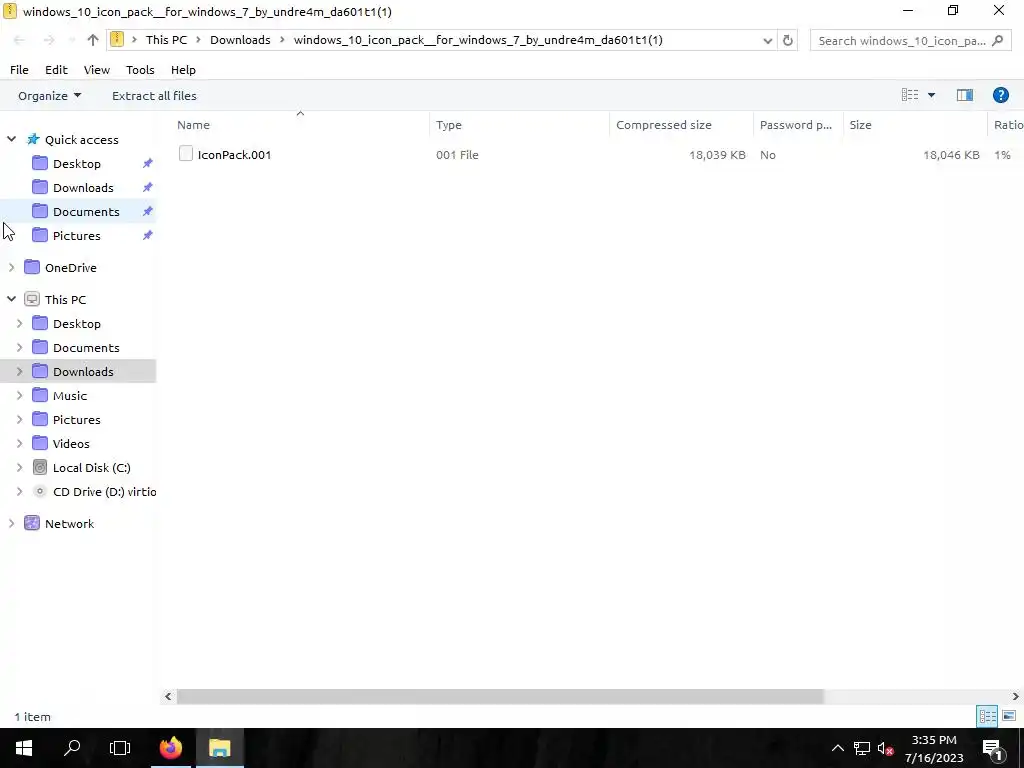This screenshot has height=768, width=1024.
Task: Open Task View on the taskbar
Action: [120, 748]
